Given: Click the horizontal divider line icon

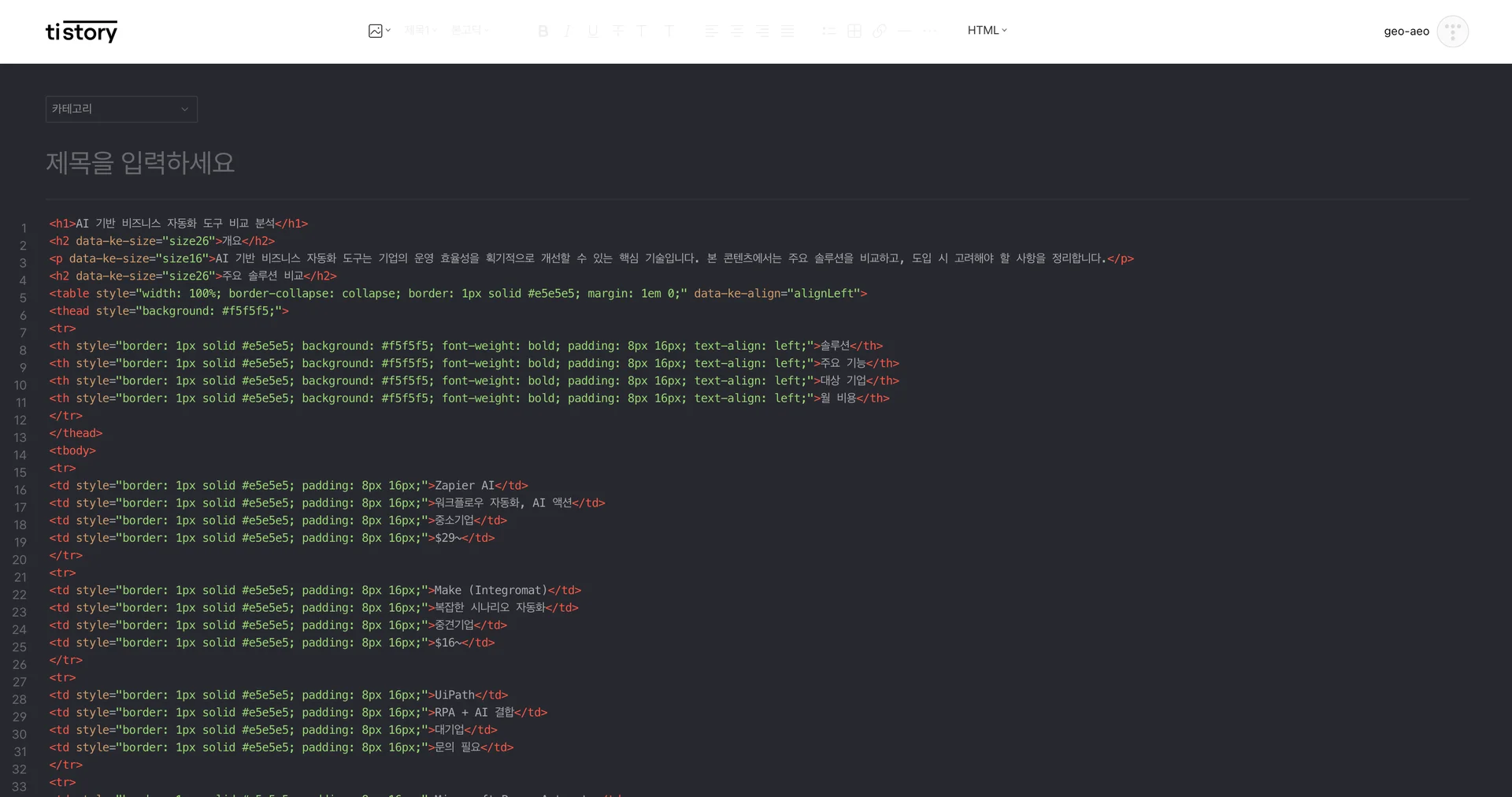Looking at the screenshot, I should point(905,31).
